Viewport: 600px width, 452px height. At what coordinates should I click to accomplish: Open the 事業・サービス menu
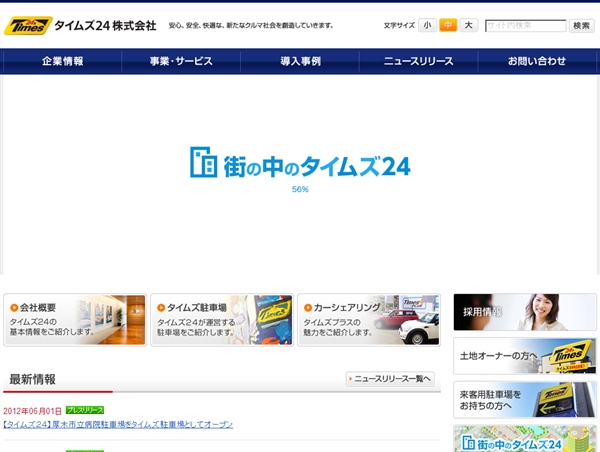point(181,61)
